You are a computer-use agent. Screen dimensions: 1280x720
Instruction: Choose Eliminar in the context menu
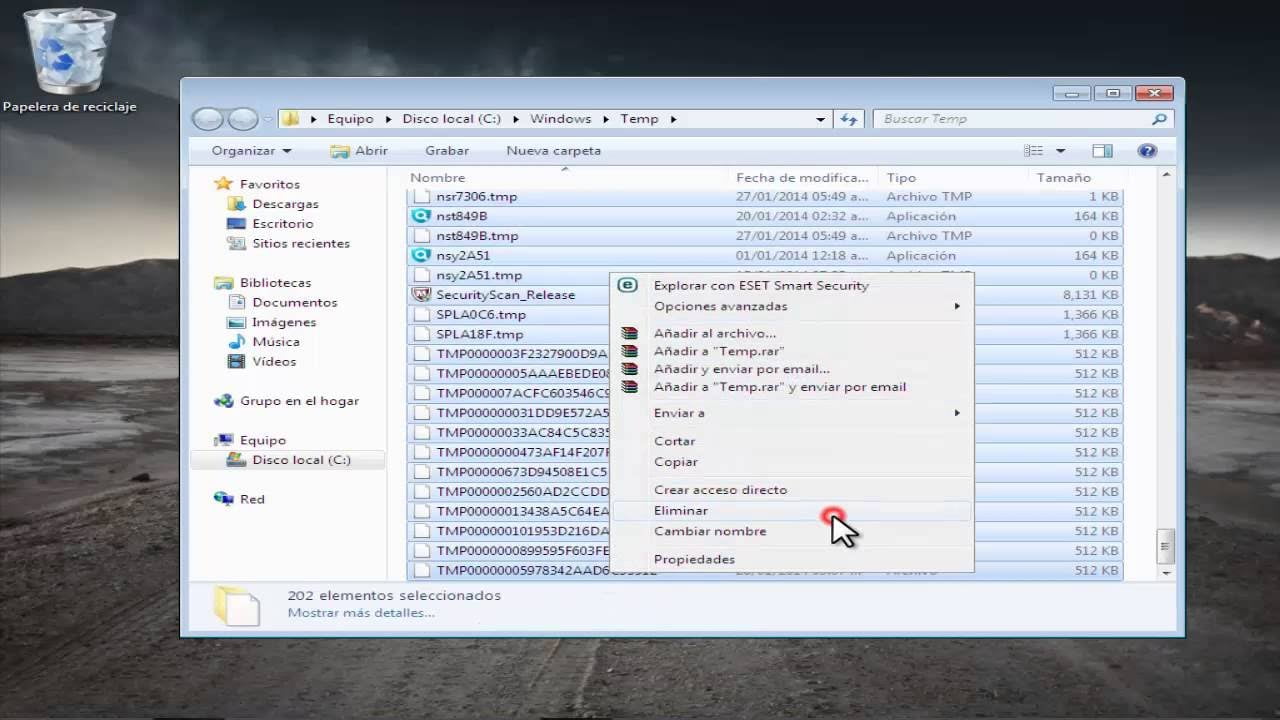[791, 511]
